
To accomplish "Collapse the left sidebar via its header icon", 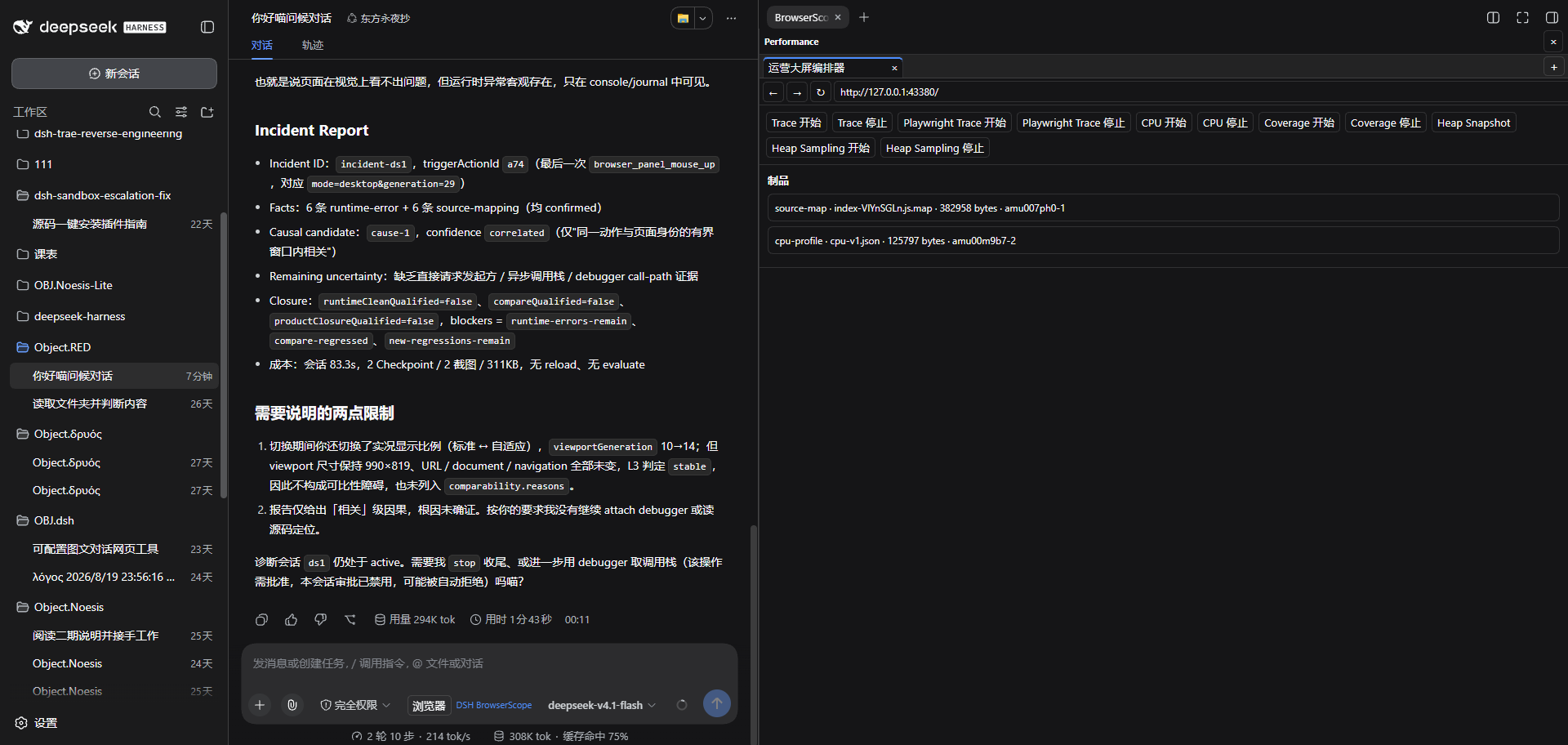I will point(207,27).
